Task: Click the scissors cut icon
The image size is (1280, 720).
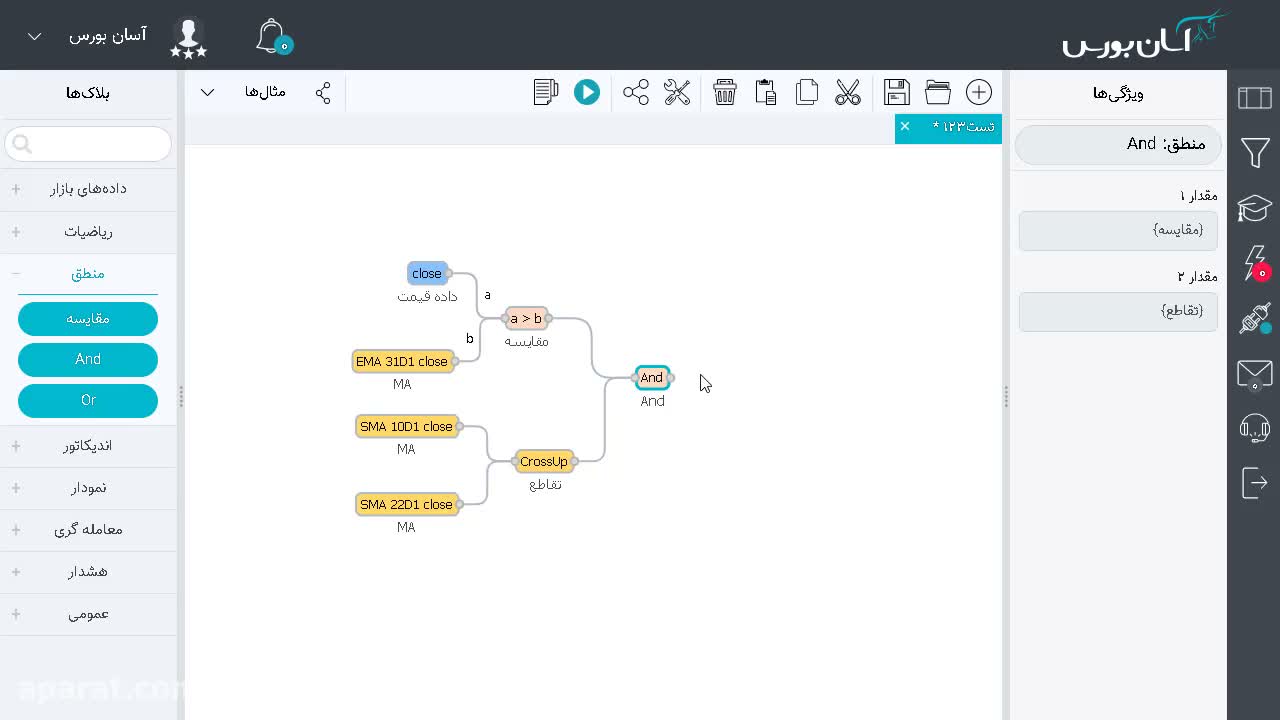Action: click(x=848, y=92)
